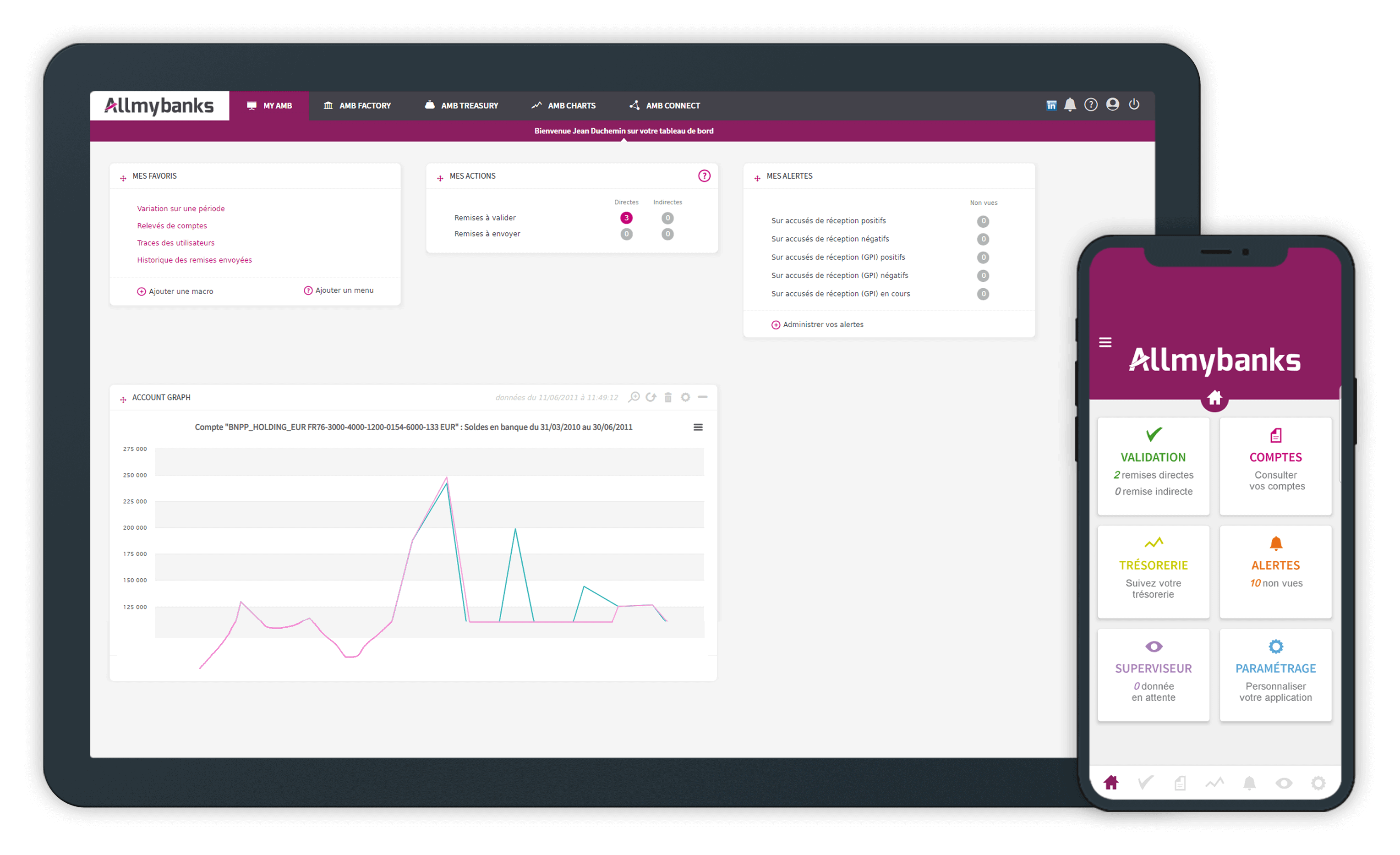Tap the Supervisor eye in mobile bottom bar
Image resolution: width=1400 pixels, height=855 pixels.
pyautogui.click(x=1284, y=784)
